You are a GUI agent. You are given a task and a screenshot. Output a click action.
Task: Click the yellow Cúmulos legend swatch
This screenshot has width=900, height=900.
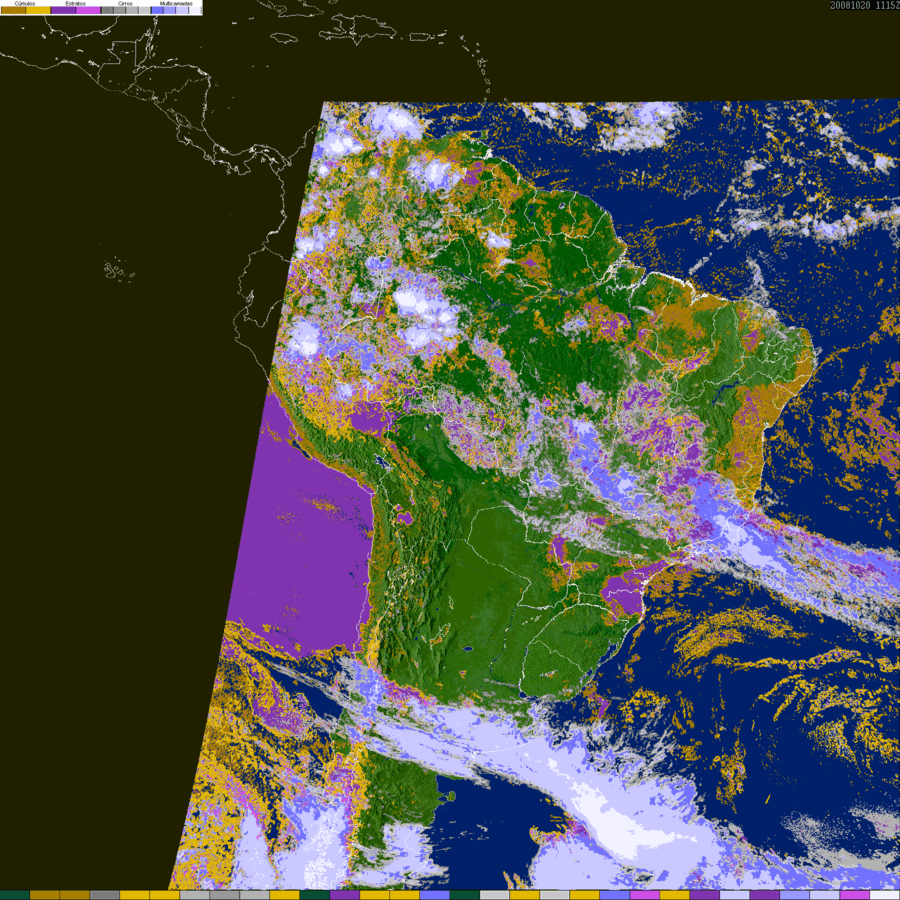(x=38, y=10)
